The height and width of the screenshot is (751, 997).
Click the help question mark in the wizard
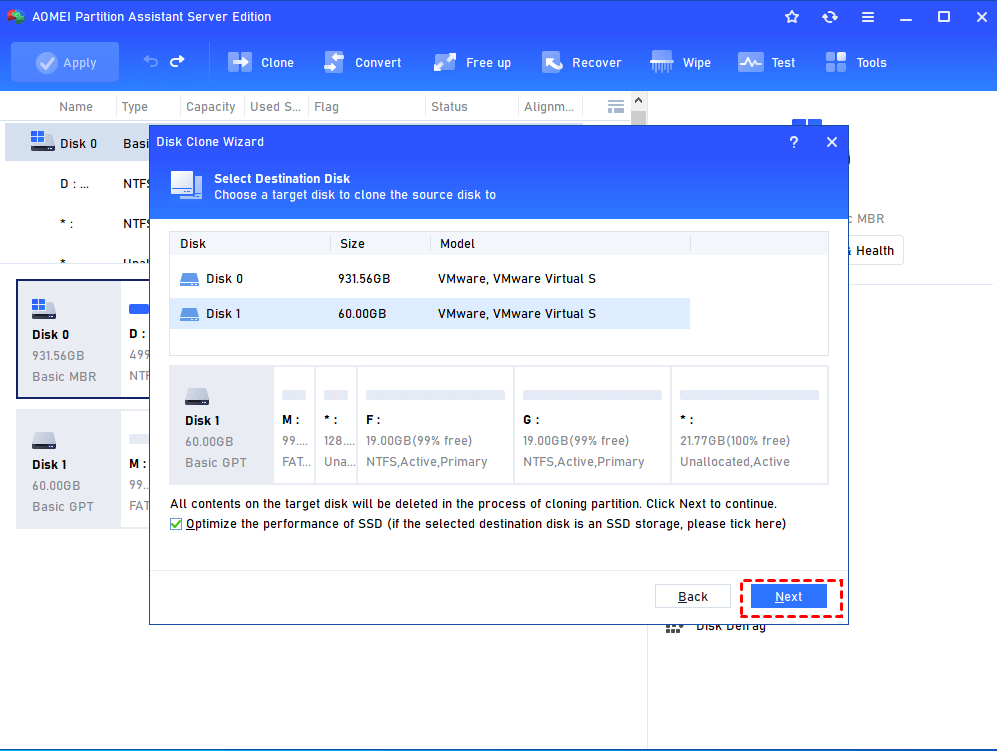(793, 142)
